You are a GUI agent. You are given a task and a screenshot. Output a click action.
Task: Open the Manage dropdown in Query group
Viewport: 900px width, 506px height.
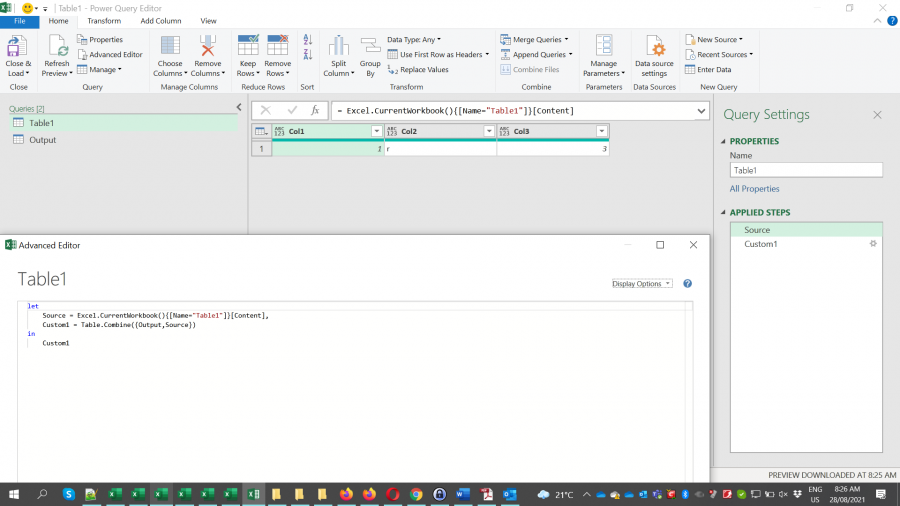pos(99,69)
